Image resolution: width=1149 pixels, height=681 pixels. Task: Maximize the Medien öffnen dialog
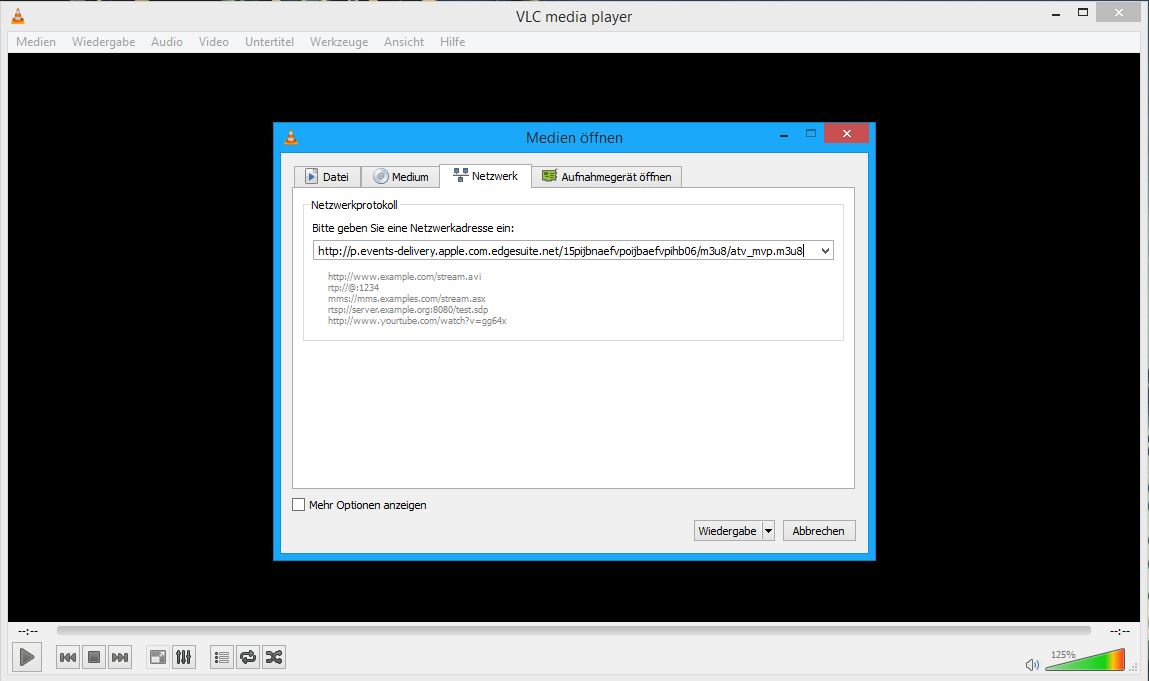810,133
